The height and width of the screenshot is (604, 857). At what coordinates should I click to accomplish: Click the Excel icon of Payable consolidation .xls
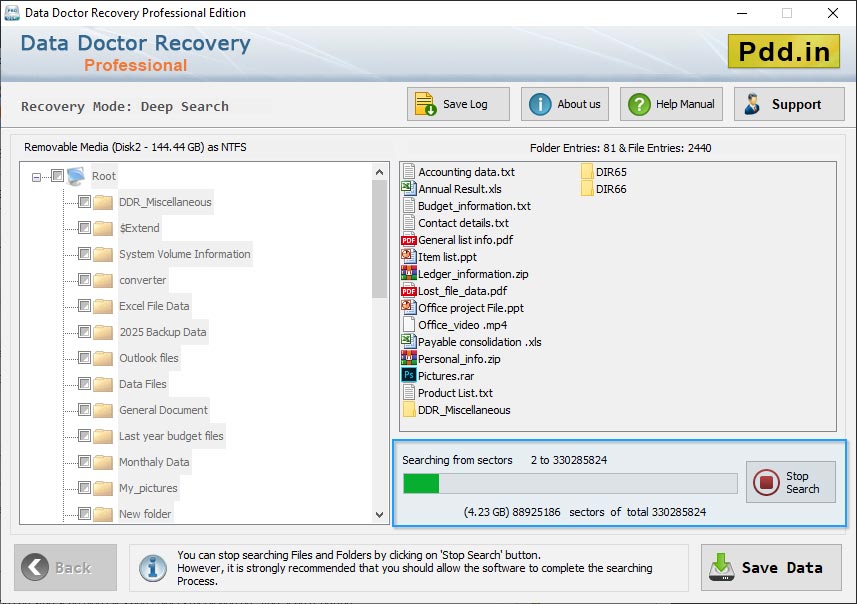(409, 342)
